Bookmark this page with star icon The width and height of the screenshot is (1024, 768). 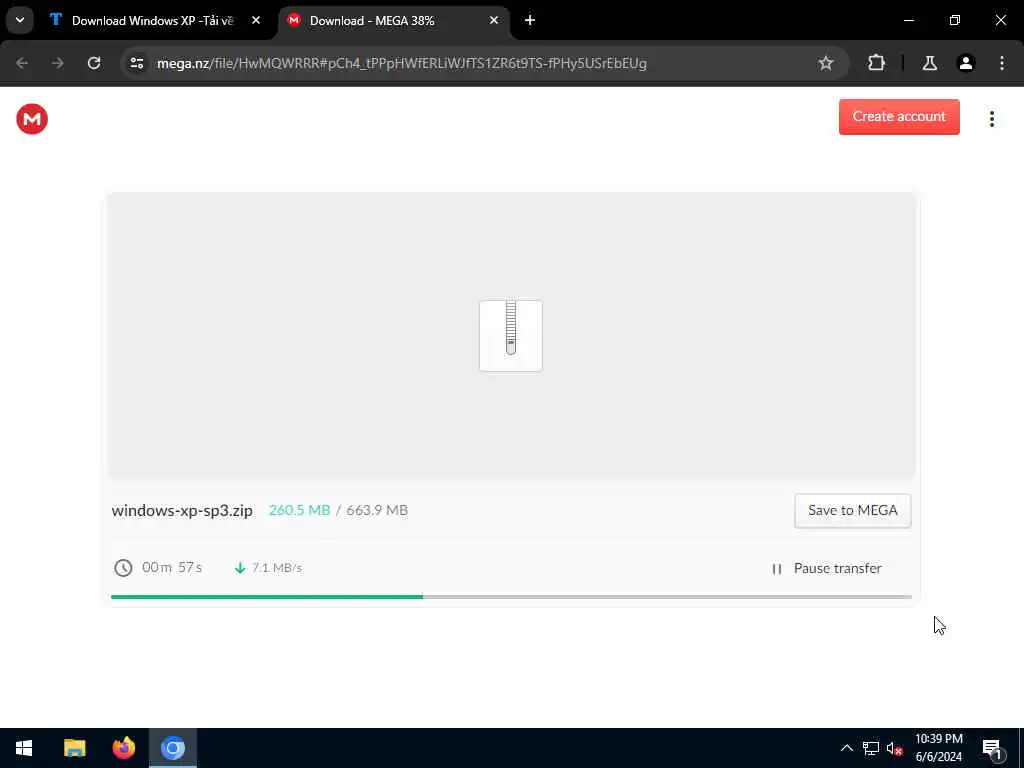pos(825,63)
